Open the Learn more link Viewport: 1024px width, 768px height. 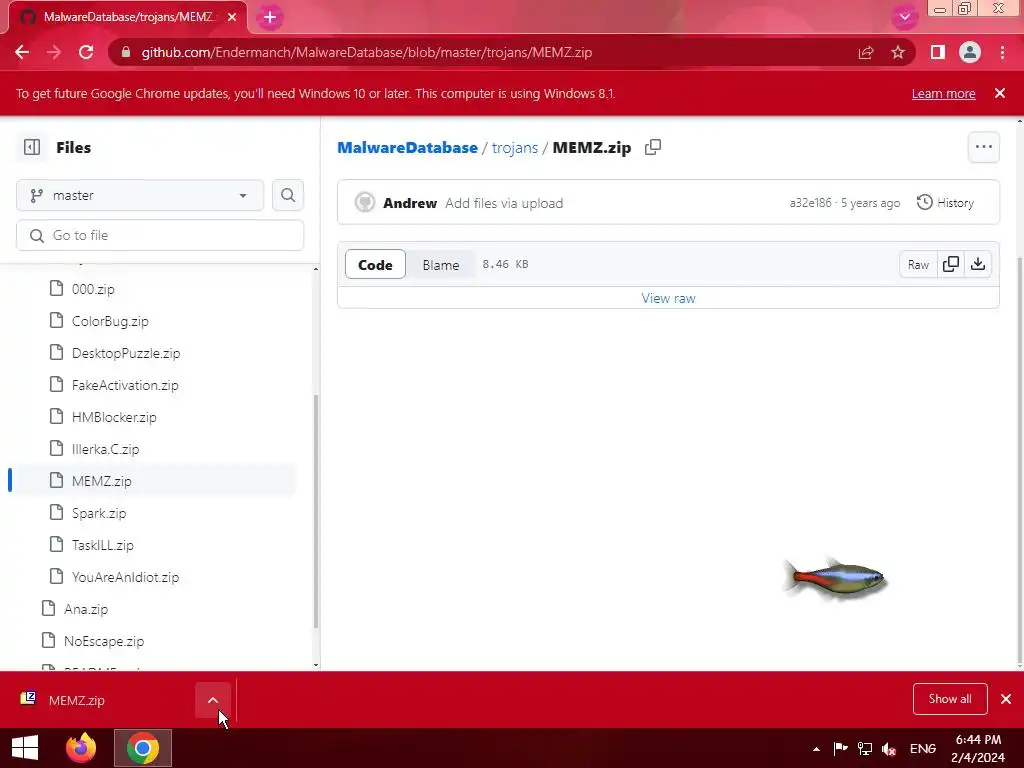943,93
